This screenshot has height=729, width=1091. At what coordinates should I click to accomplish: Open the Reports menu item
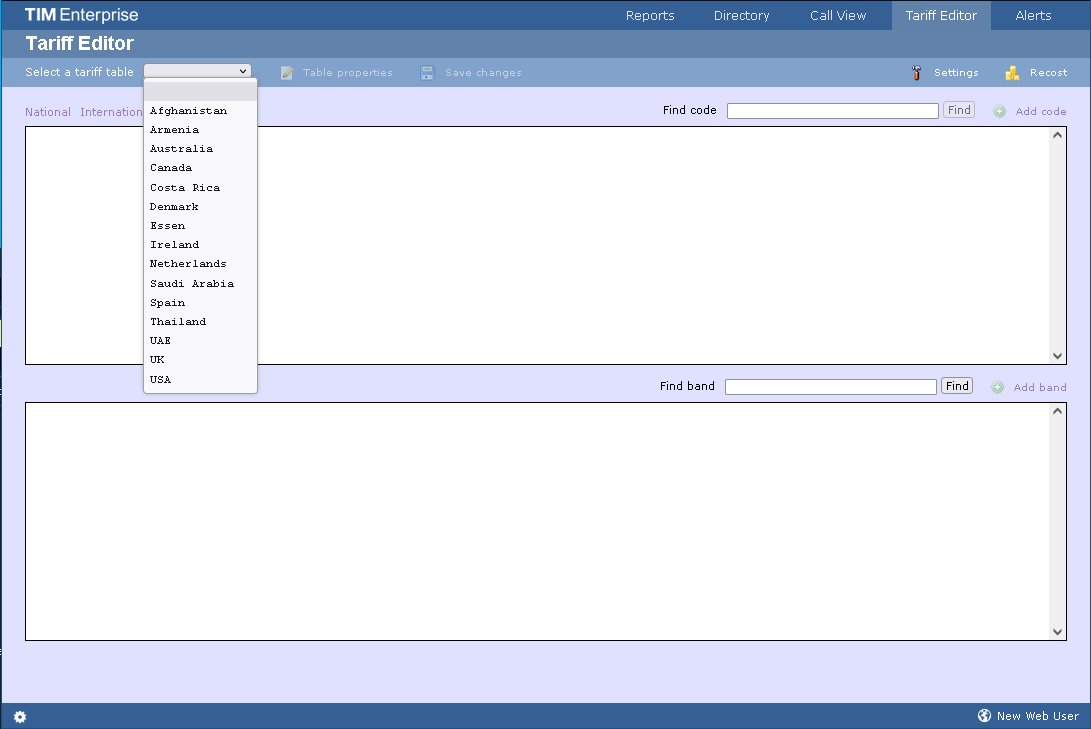[650, 15]
